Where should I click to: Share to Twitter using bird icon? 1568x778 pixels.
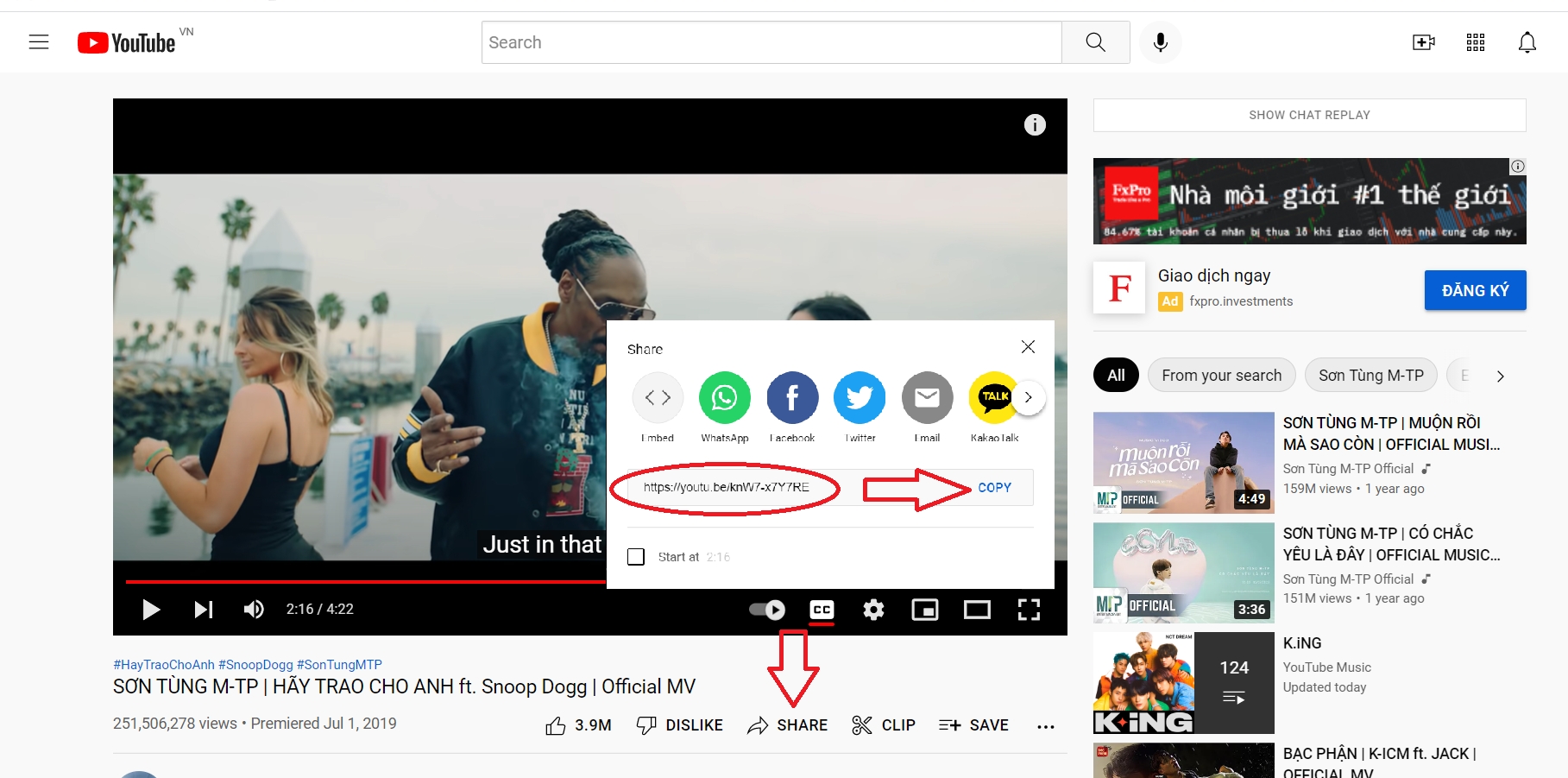click(x=859, y=398)
